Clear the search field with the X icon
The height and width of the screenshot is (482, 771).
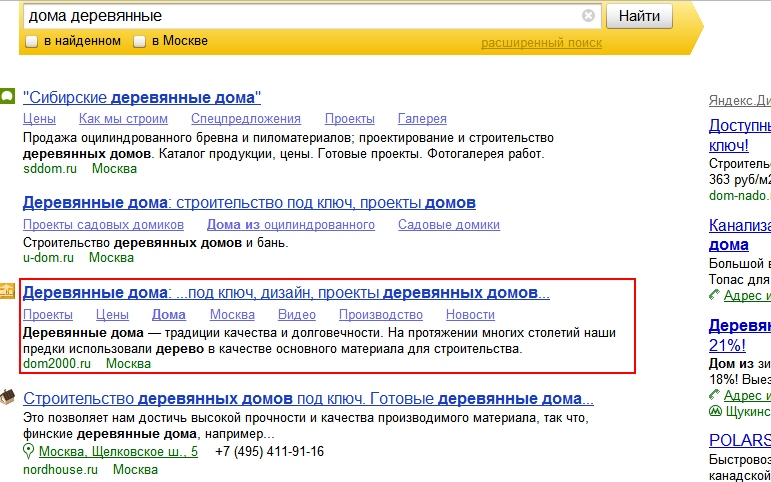(588, 16)
